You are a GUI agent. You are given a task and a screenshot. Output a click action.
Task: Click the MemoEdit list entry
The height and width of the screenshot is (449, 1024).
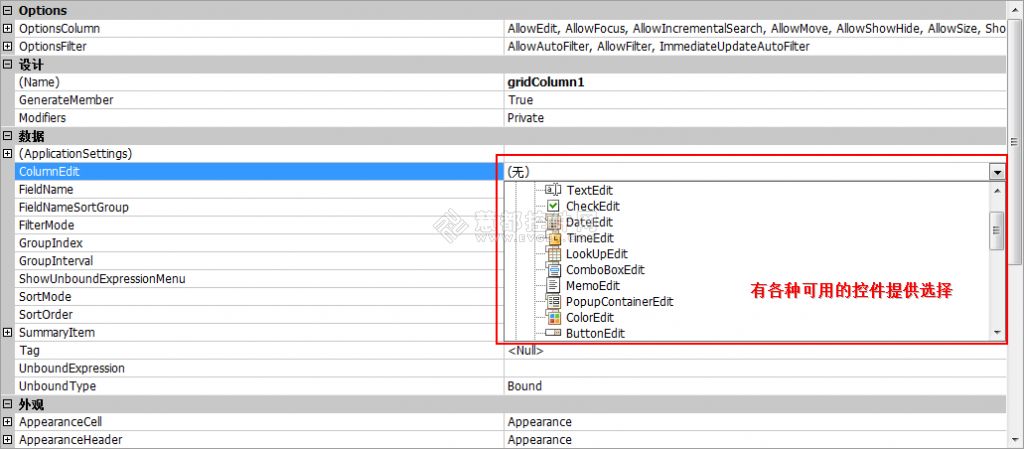pos(593,286)
